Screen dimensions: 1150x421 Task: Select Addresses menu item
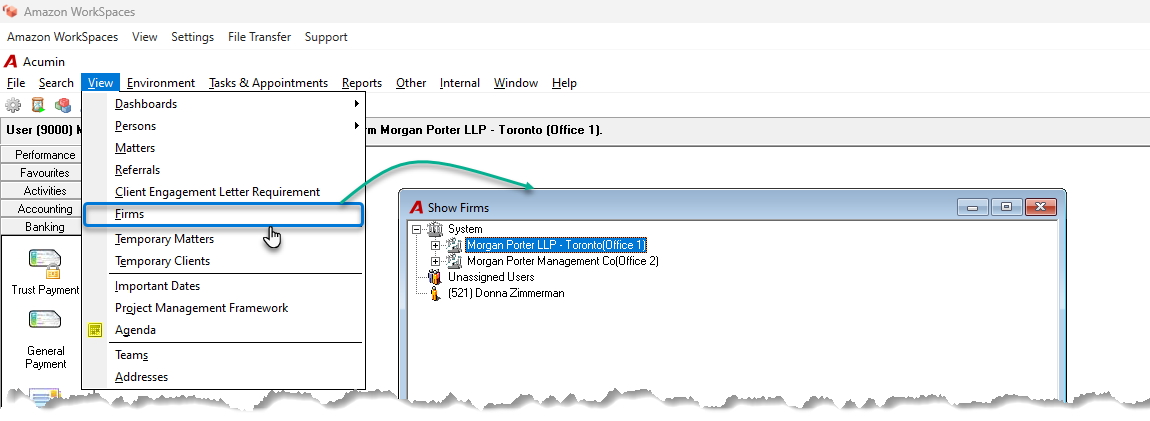pos(224,377)
